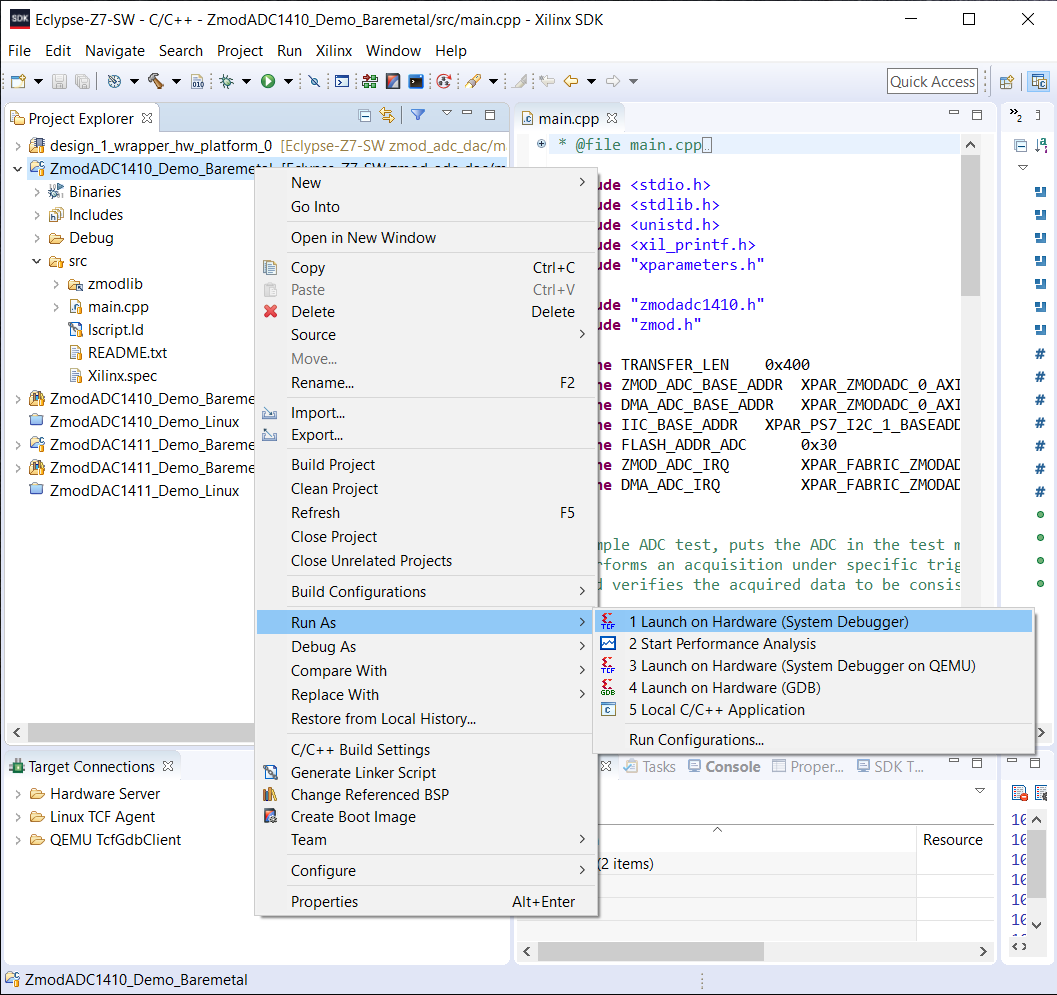Open the Run button dropdown arrow

pos(288,82)
